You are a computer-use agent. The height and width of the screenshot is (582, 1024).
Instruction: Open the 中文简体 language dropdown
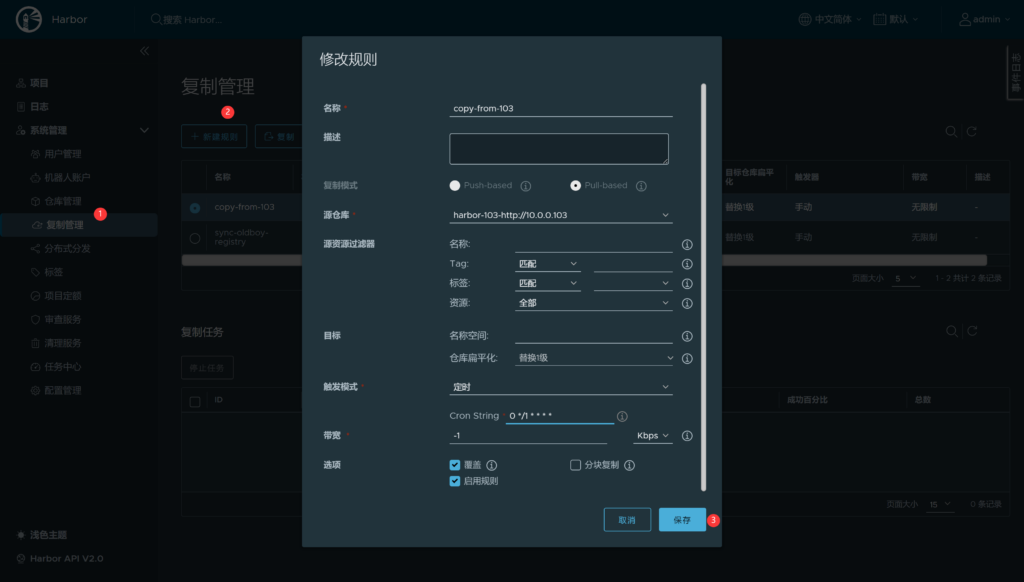click(830, 20)
